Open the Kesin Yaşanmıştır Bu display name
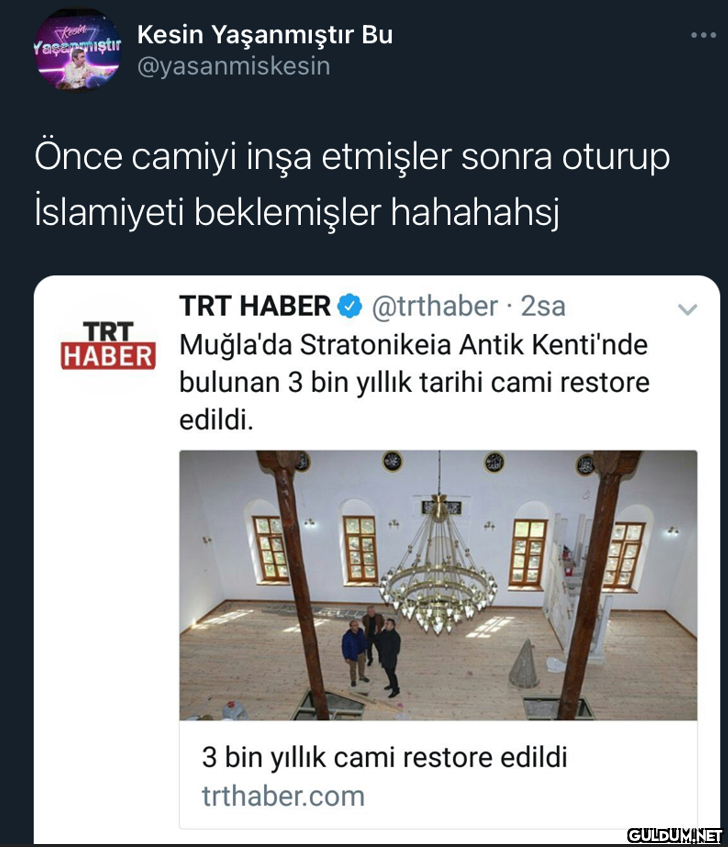The width and height of the screenshot is (728, 847). coord(265,35)
